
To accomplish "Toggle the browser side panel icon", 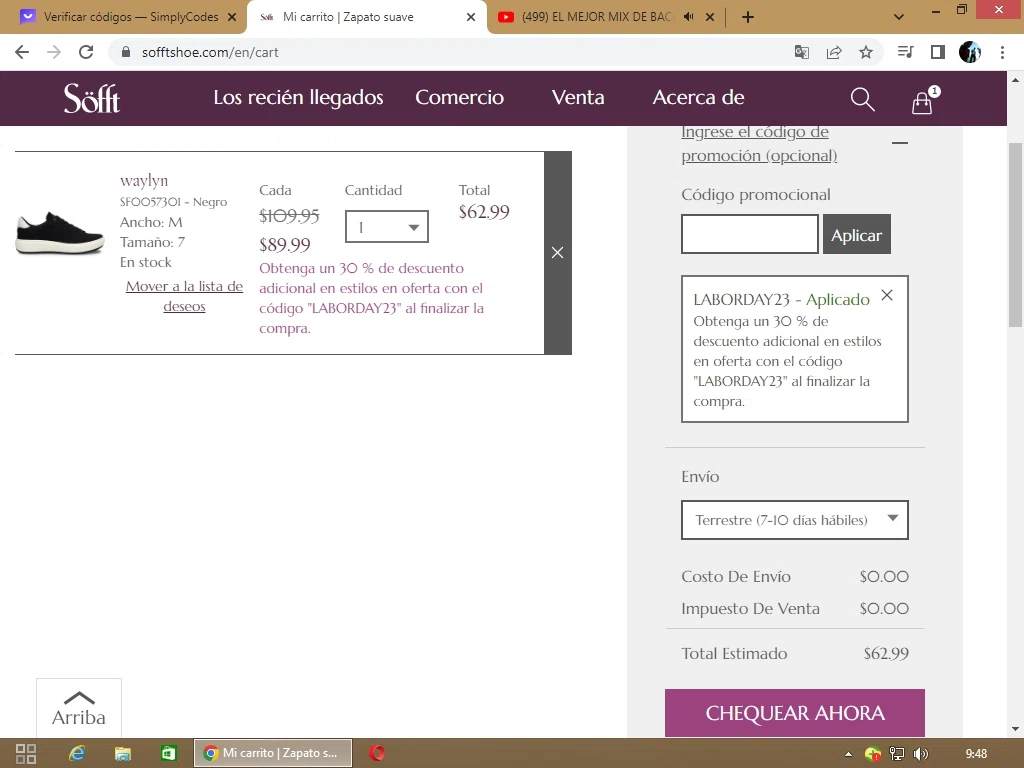I will tap(938, 52).
